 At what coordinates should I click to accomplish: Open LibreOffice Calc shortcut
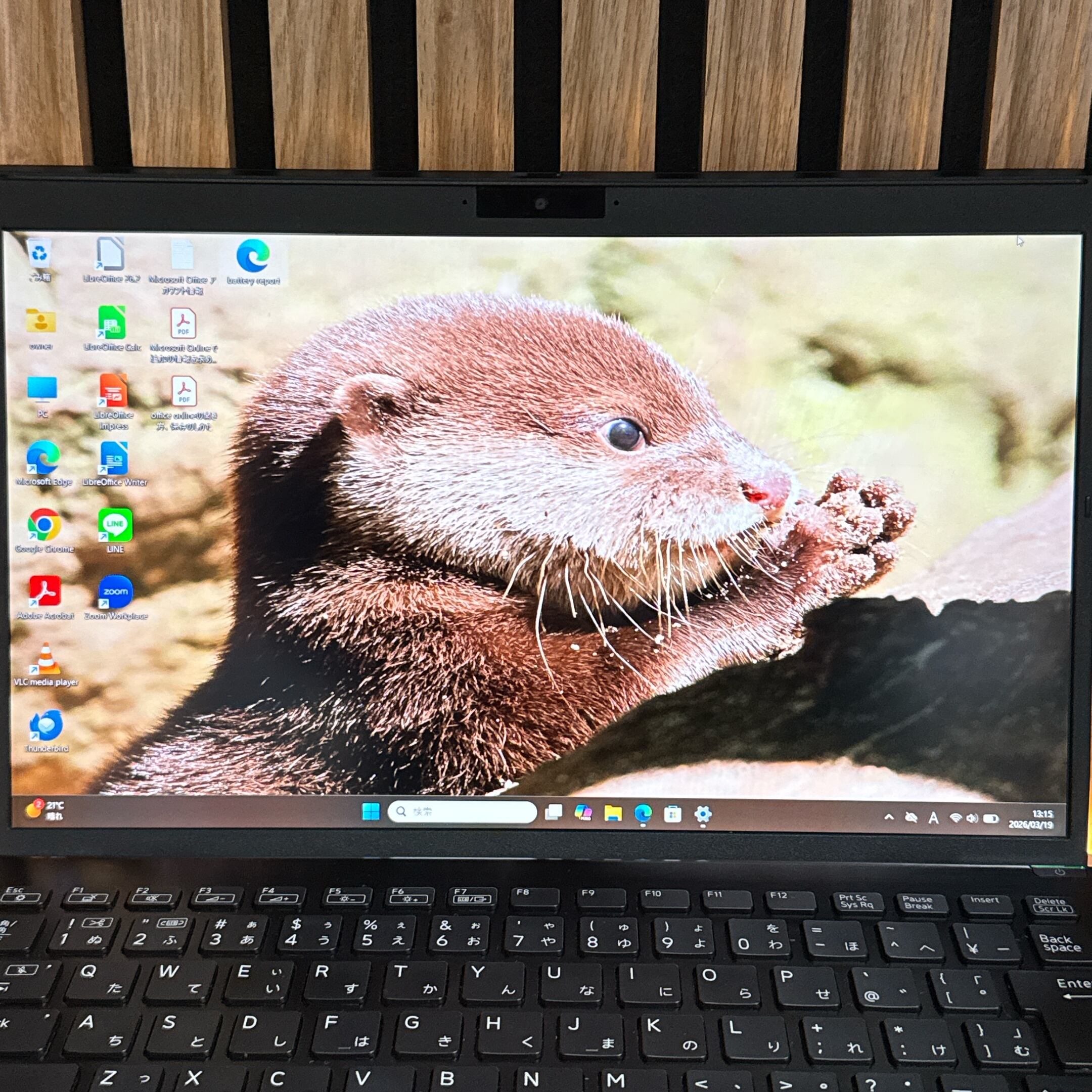point(112,324)
